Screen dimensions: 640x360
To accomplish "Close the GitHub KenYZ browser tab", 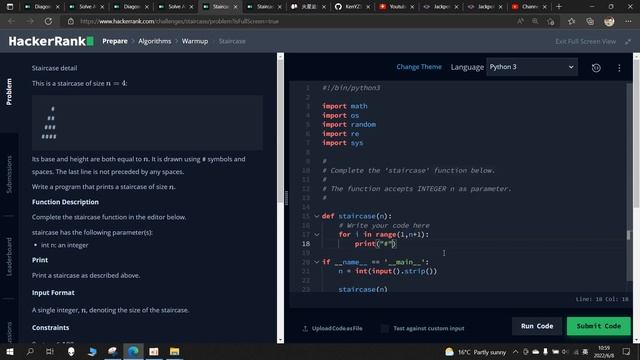I will pyautogui.click(x=368, y=7).
